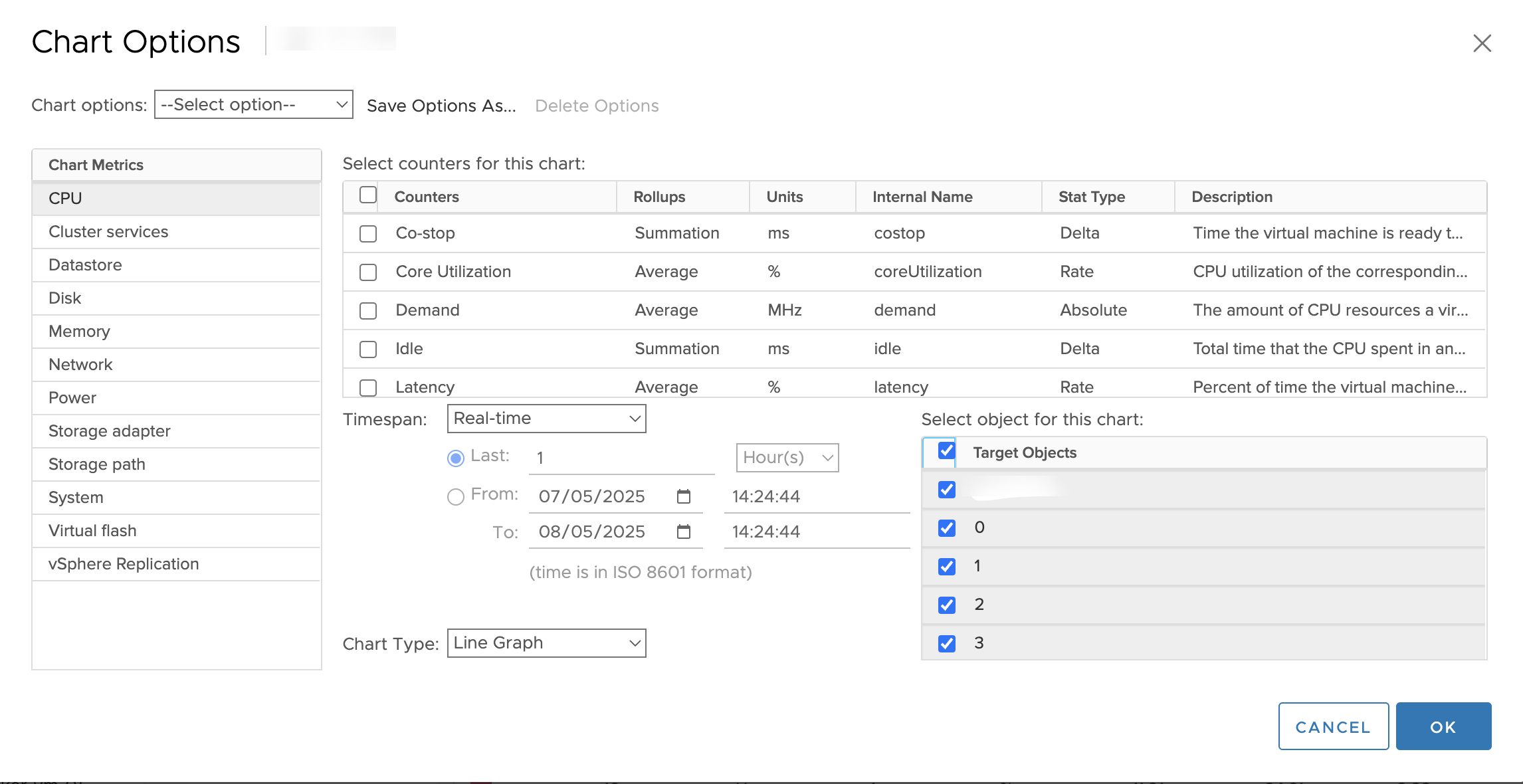Check the Core Utilization counter
The width and height of the screenshot is (1523, 784).
pos(367,272)
